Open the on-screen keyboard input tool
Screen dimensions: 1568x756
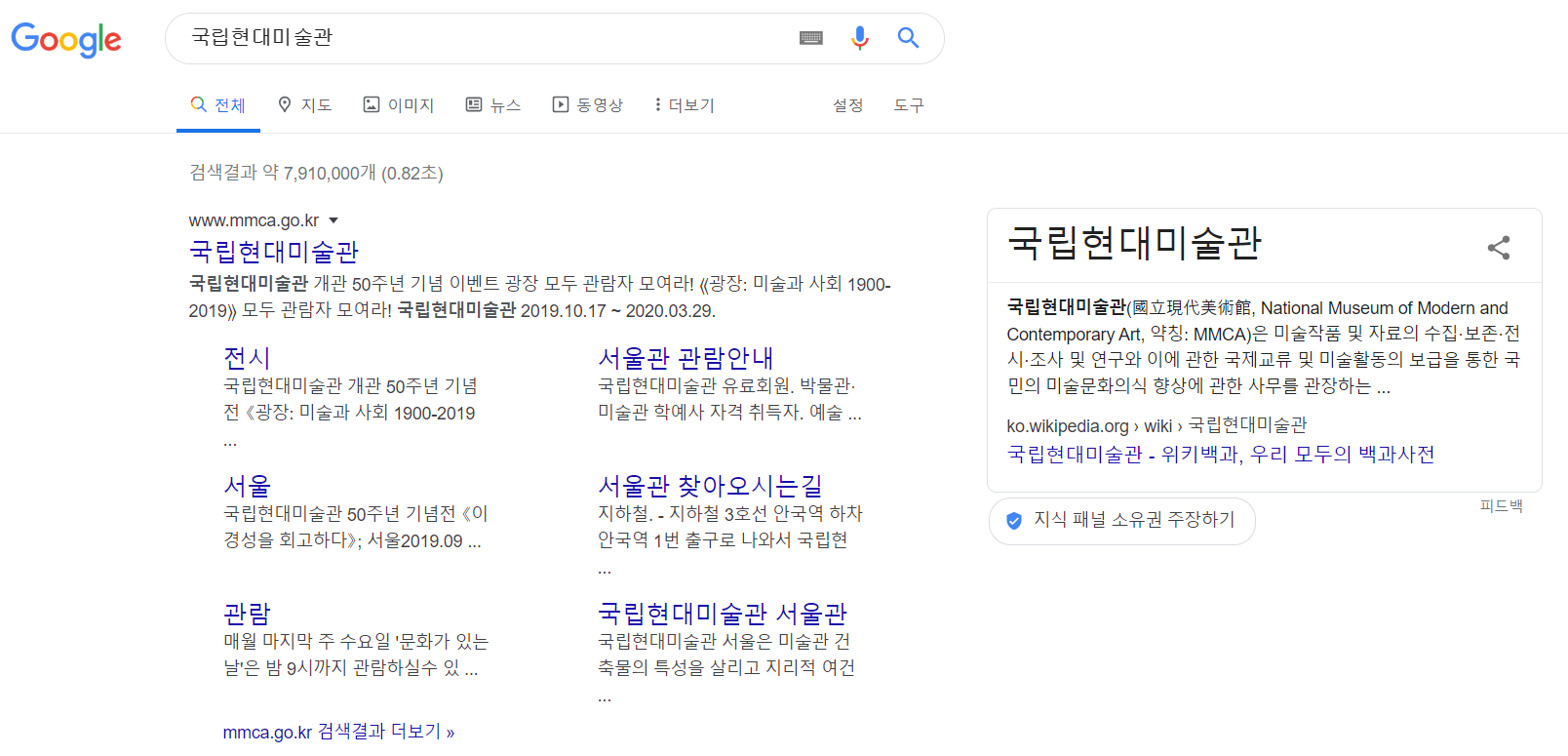pyautogui.click(x=811, y=38)
